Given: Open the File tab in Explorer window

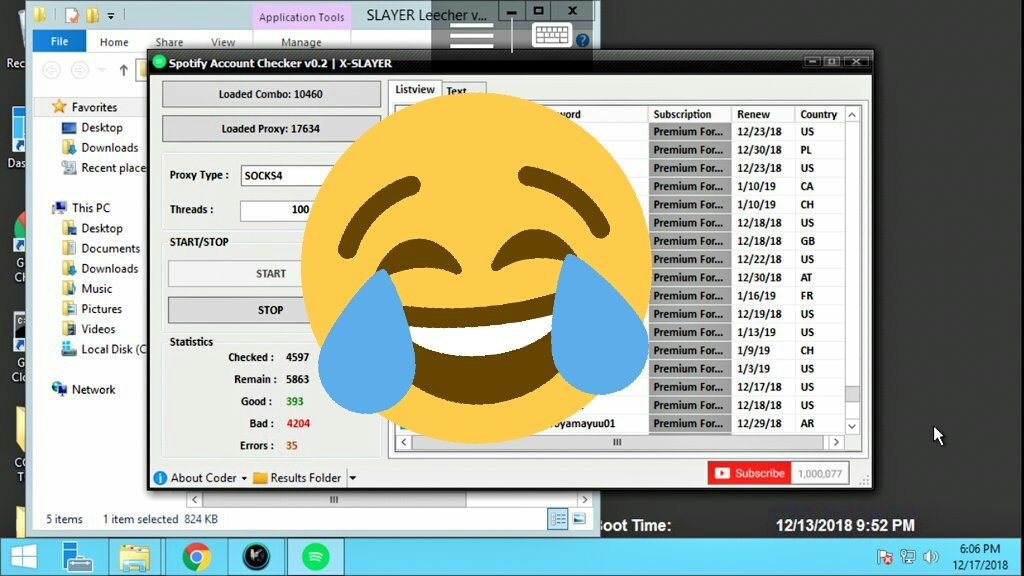Looking at the screenshot, I should coord(59,41).
